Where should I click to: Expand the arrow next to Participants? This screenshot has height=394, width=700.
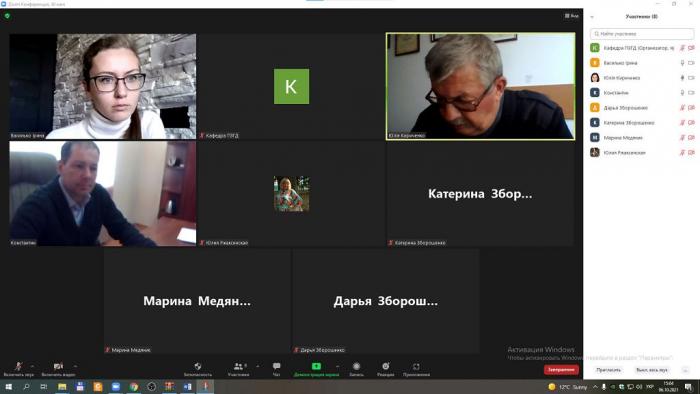pyautogui.click(x=258, y=366)
